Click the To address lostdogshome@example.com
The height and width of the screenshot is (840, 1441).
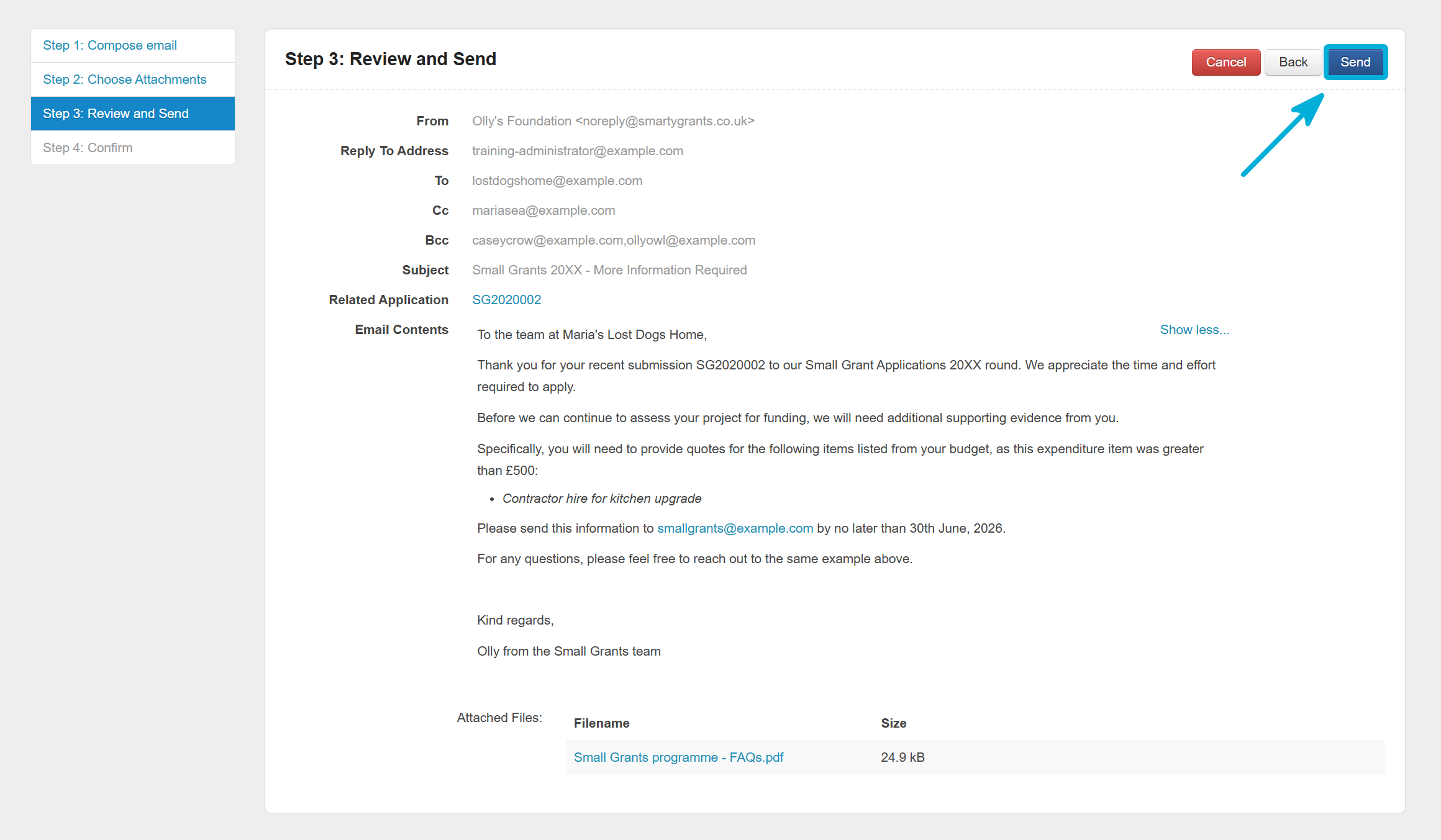point(557,181)
